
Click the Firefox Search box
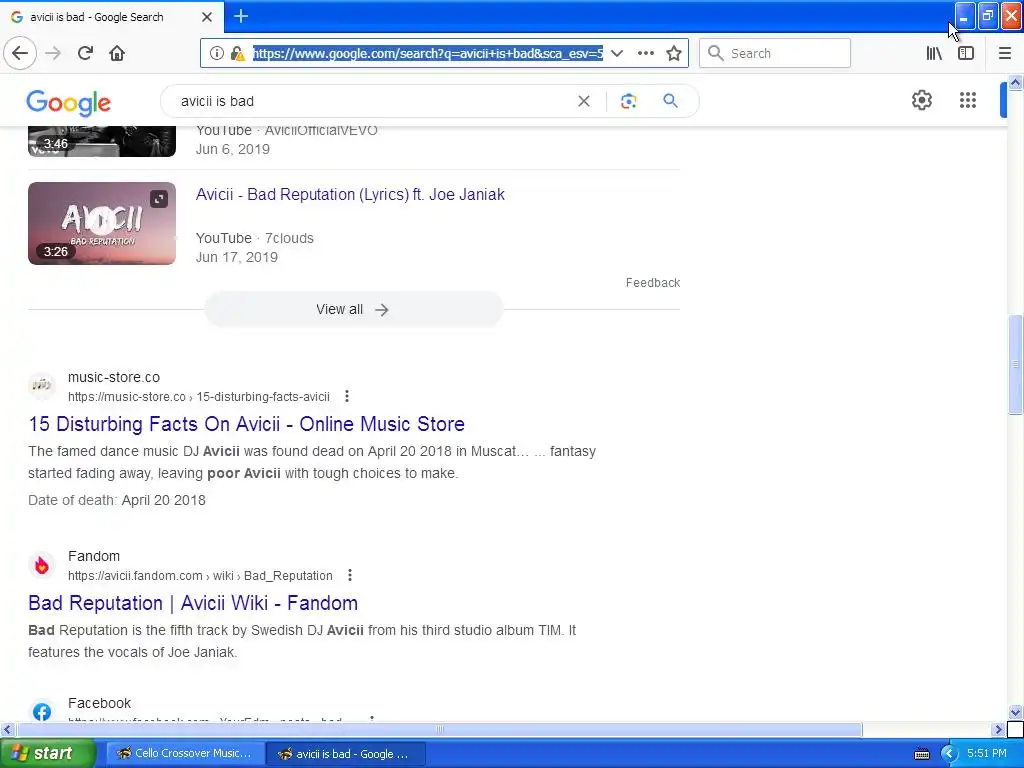[x=775, y=53]
